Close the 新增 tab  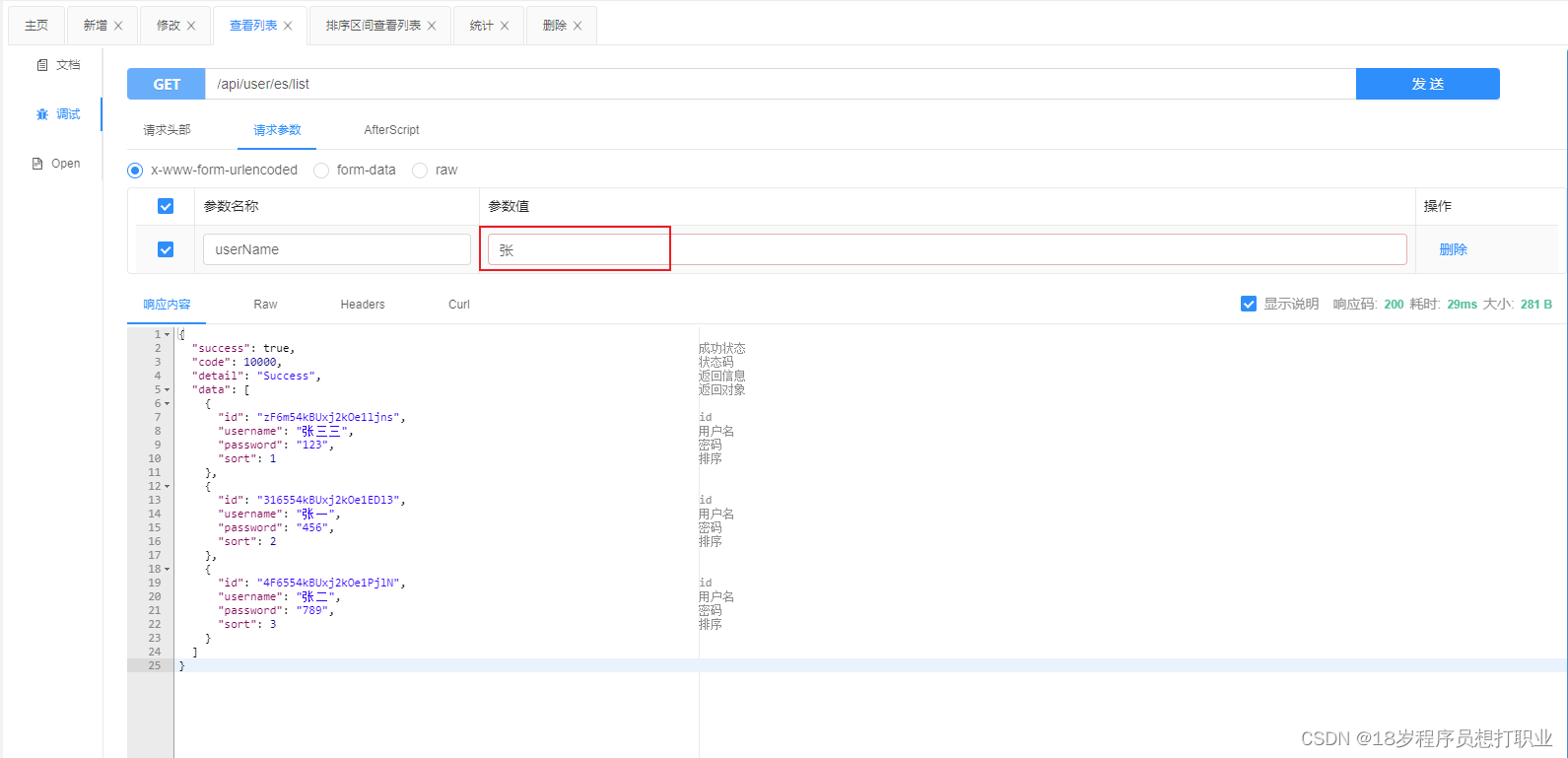(x=118, y=26)
